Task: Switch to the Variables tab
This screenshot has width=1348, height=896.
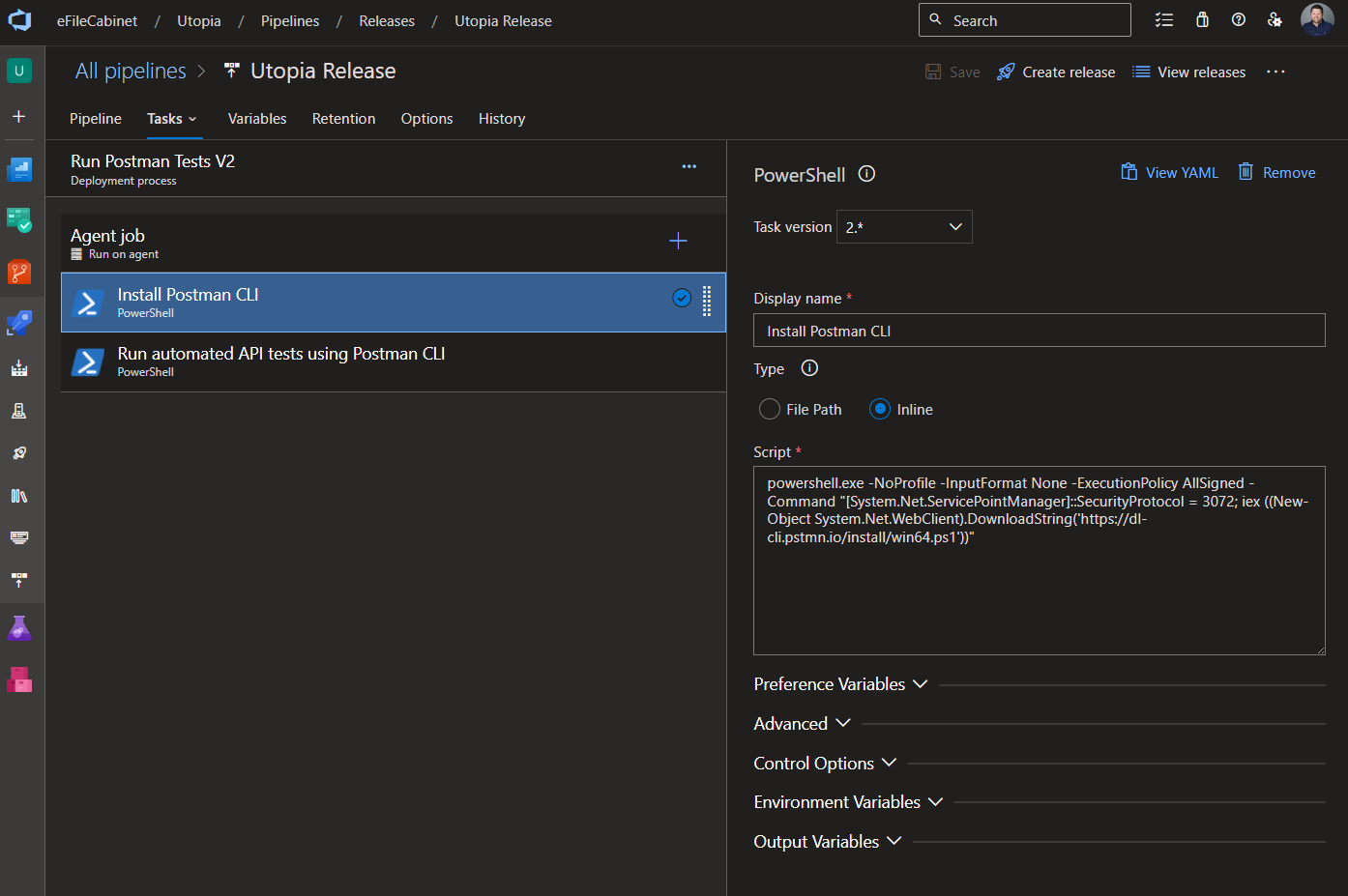Action: tap(257, 119)
